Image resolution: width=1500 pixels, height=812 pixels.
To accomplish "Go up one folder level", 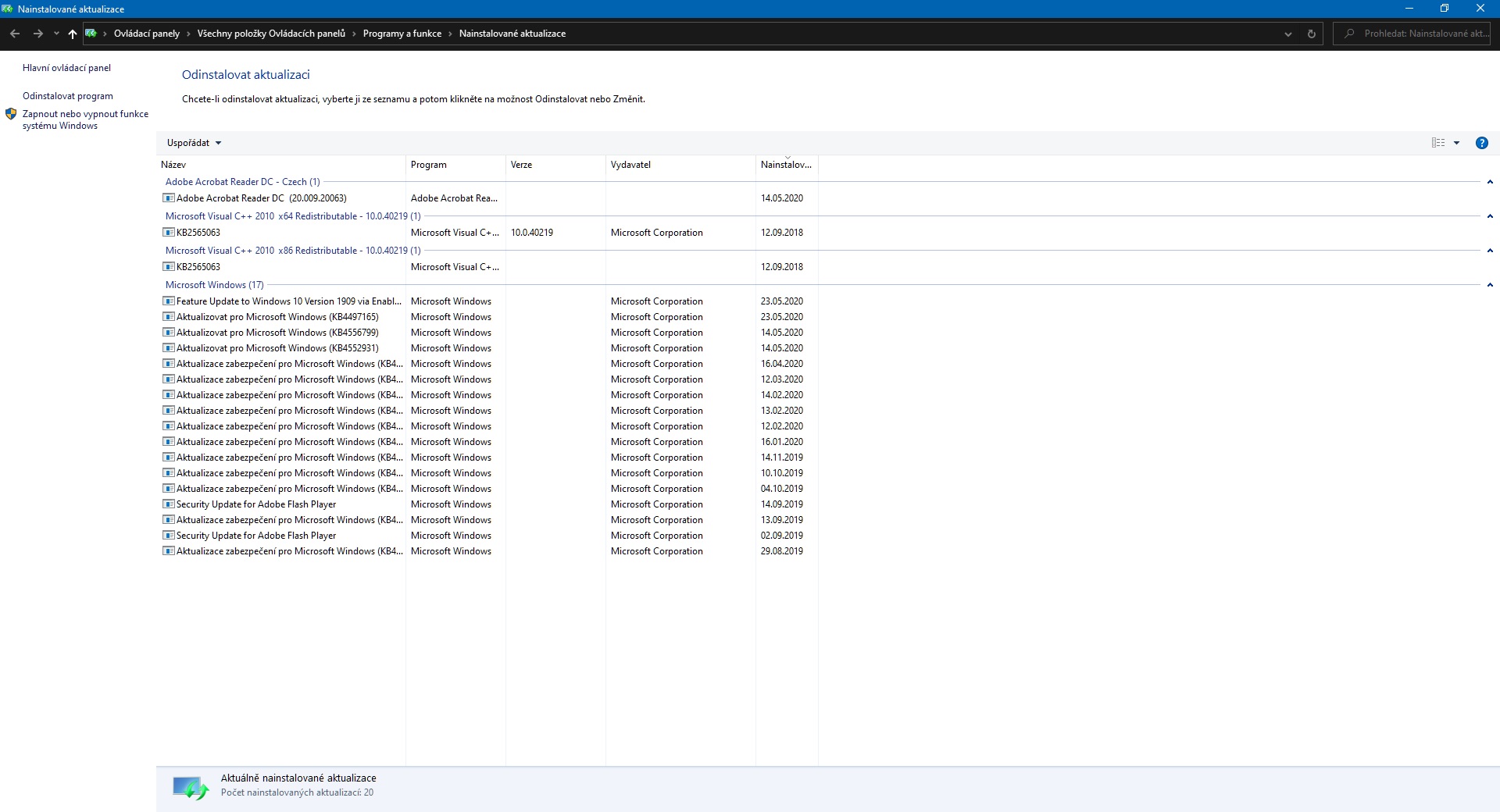I will (73, 34).
